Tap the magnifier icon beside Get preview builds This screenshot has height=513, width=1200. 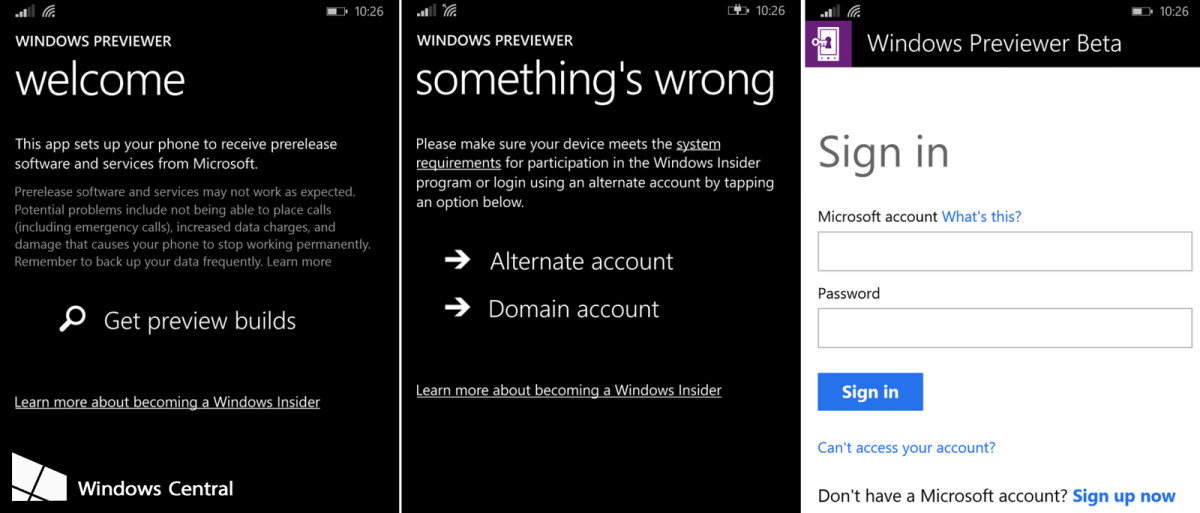point(72,319)
